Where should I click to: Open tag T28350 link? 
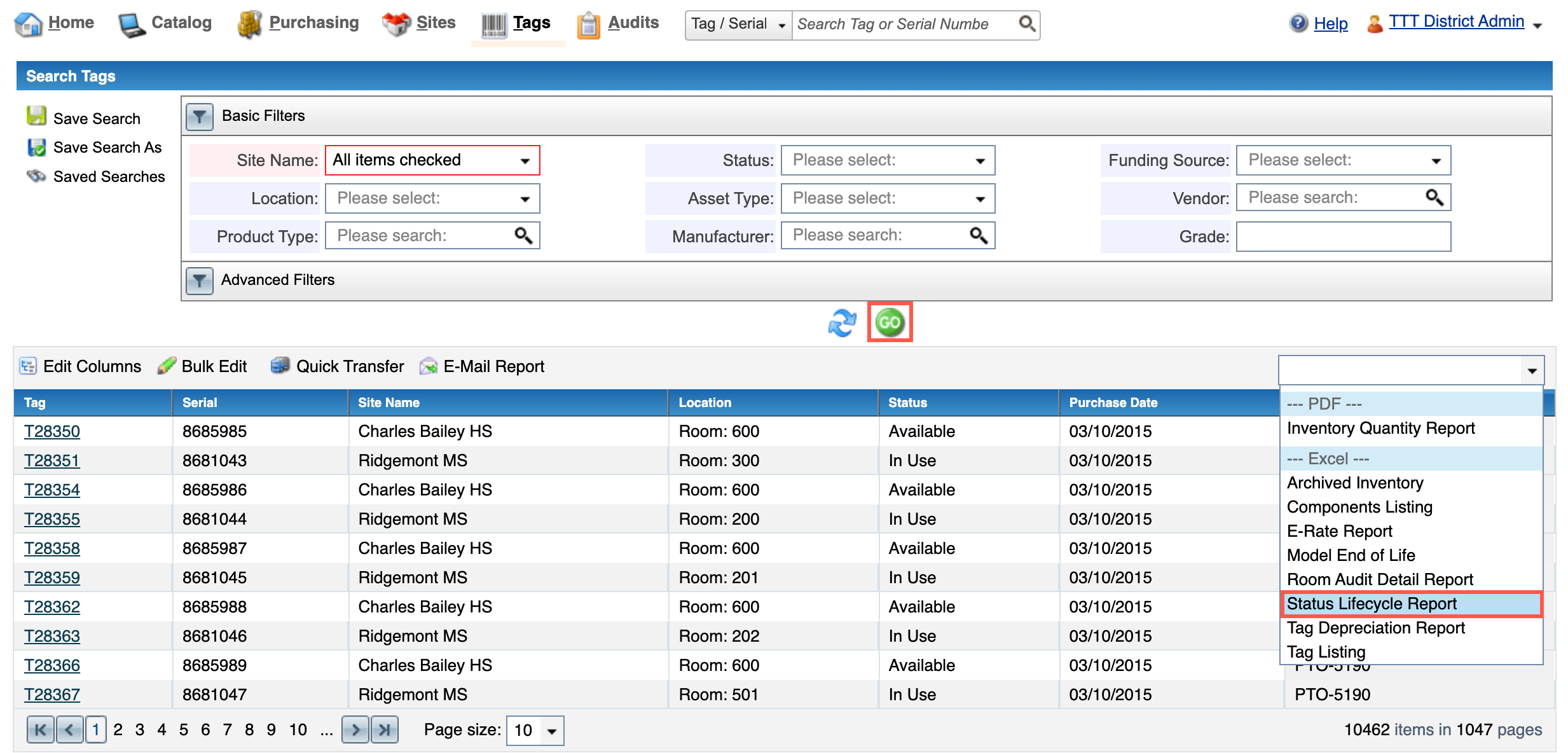coord(52,431)
